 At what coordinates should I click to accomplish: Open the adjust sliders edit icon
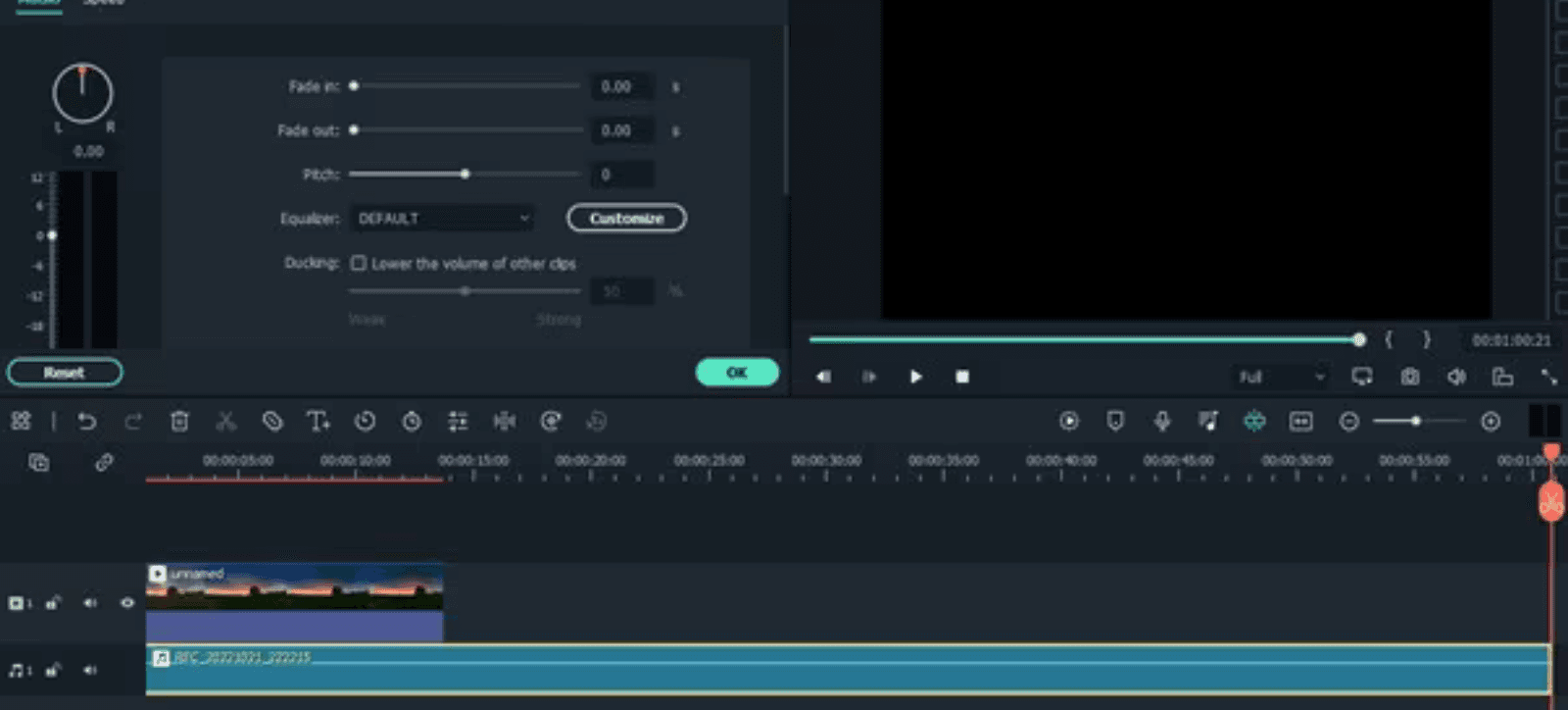(x=458, y=422)
